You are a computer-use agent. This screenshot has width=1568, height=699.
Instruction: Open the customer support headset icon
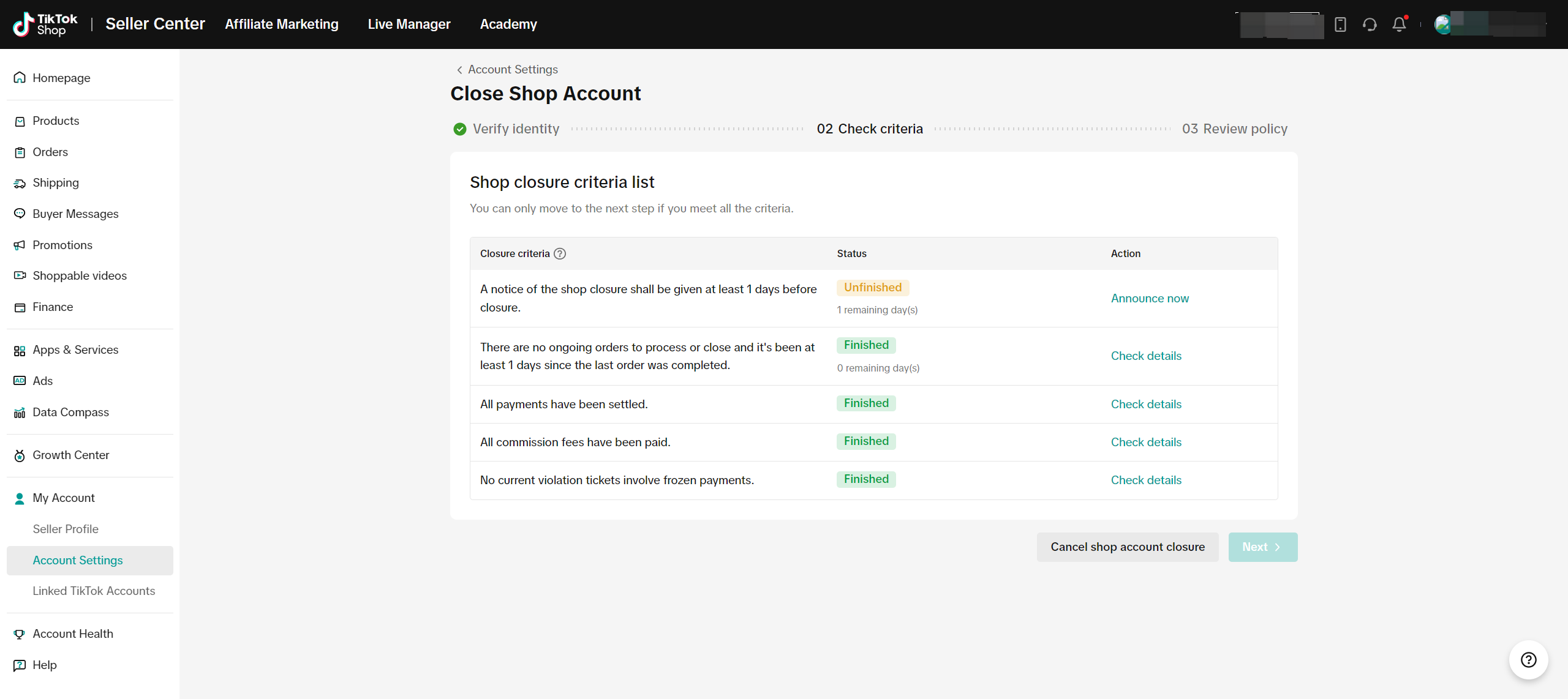click(x=1370, y=24)
